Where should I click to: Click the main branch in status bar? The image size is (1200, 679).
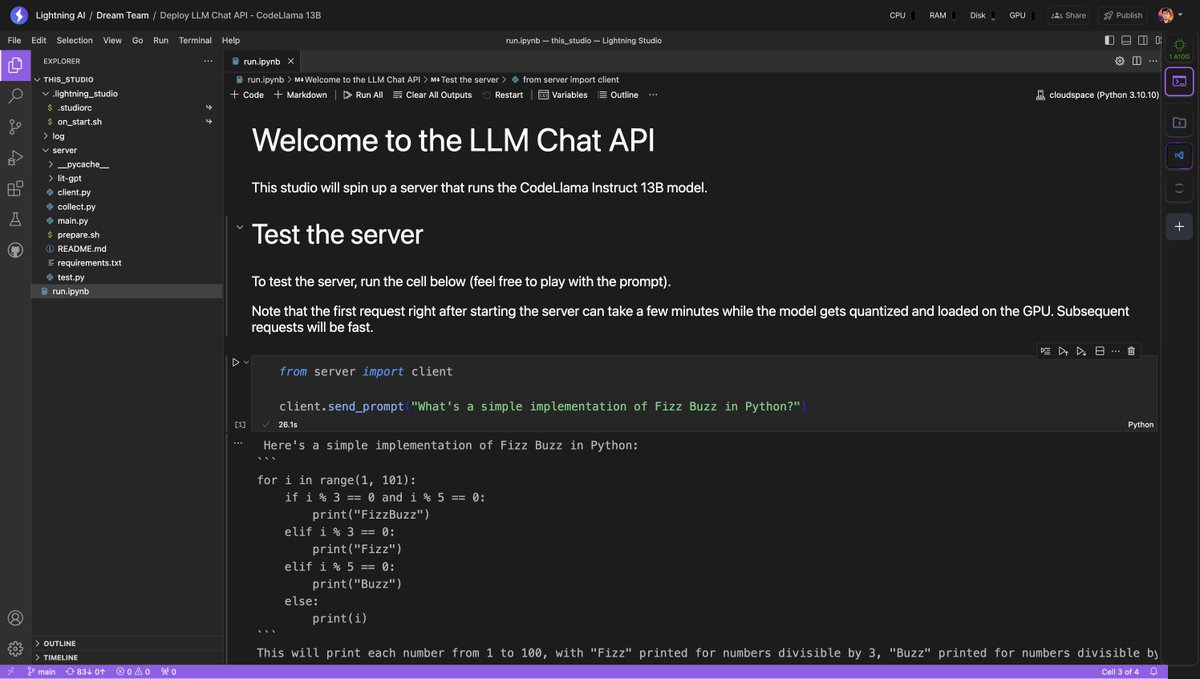click(40, 672)
